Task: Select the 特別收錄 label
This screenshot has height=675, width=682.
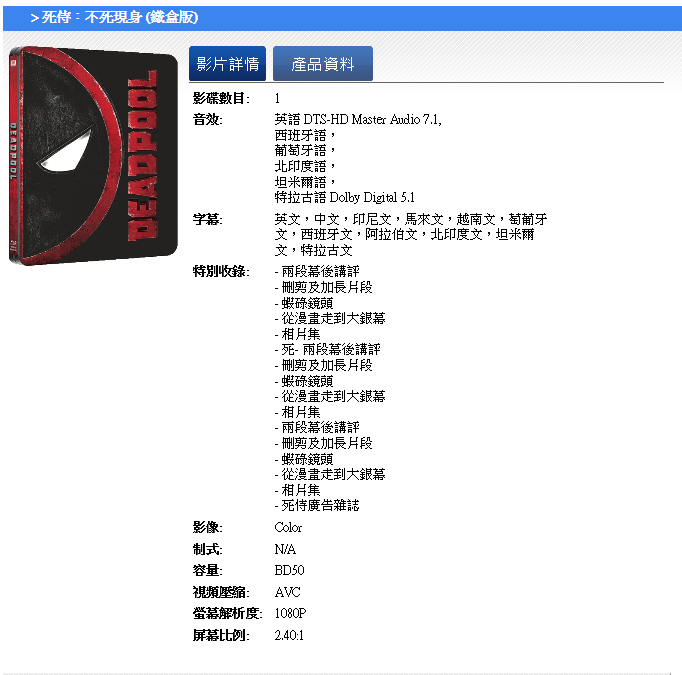Action: click(x=221, y=271)
